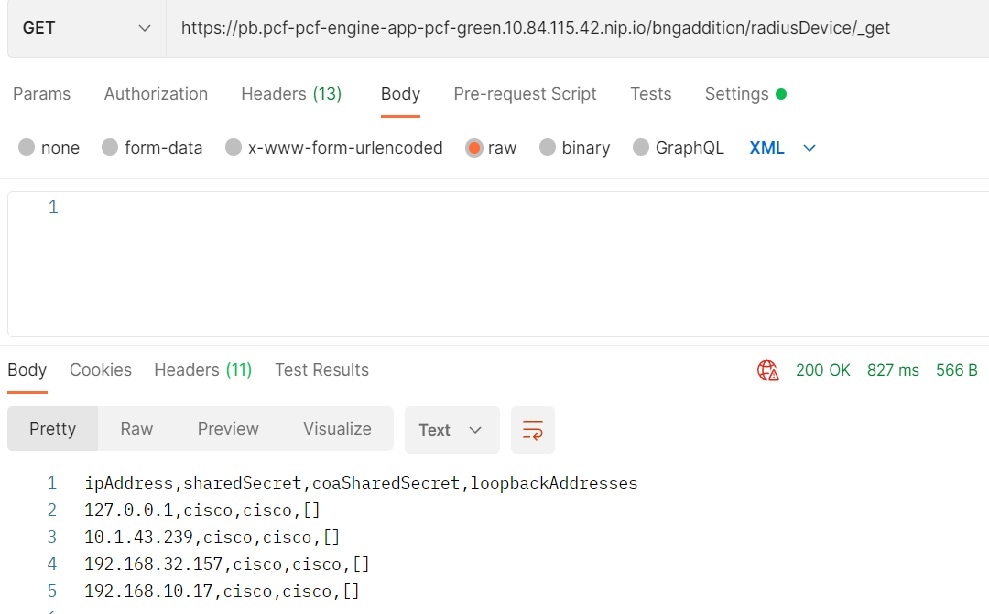The height and width of the screenshot is (614, 989).
Task: Open the request Headers (13) tab
Action: [x=291, y=94]
